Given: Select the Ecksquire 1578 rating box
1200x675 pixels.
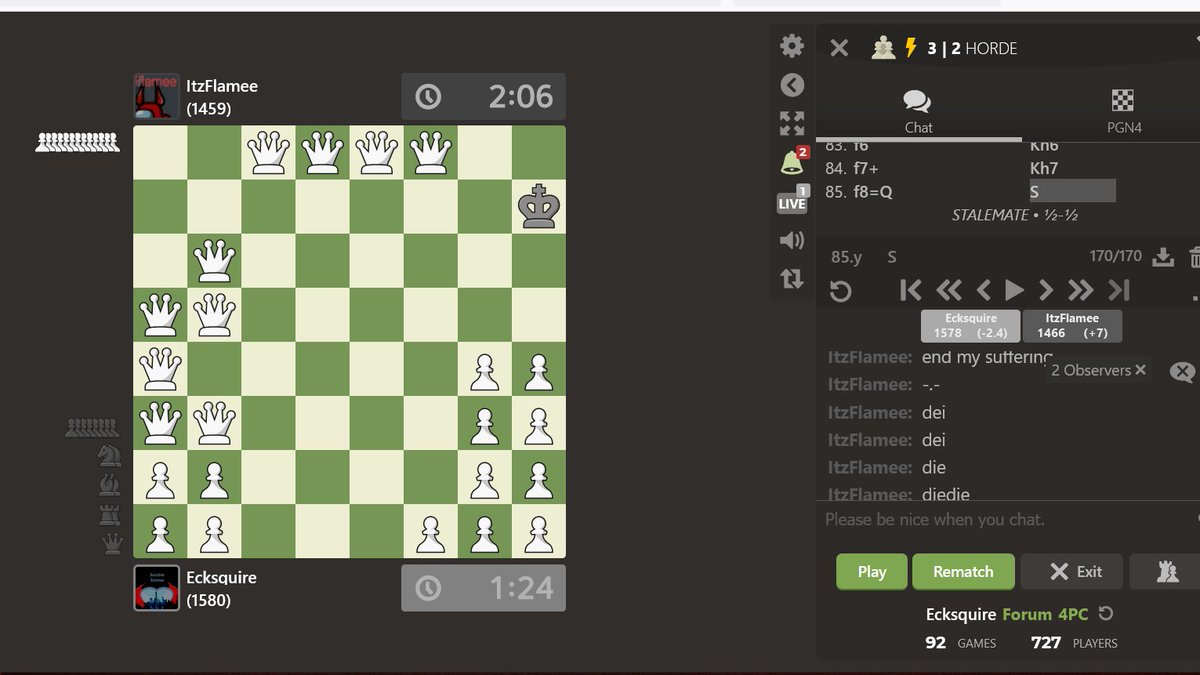Looking at the screenshot, I should [x=970, y=326].
